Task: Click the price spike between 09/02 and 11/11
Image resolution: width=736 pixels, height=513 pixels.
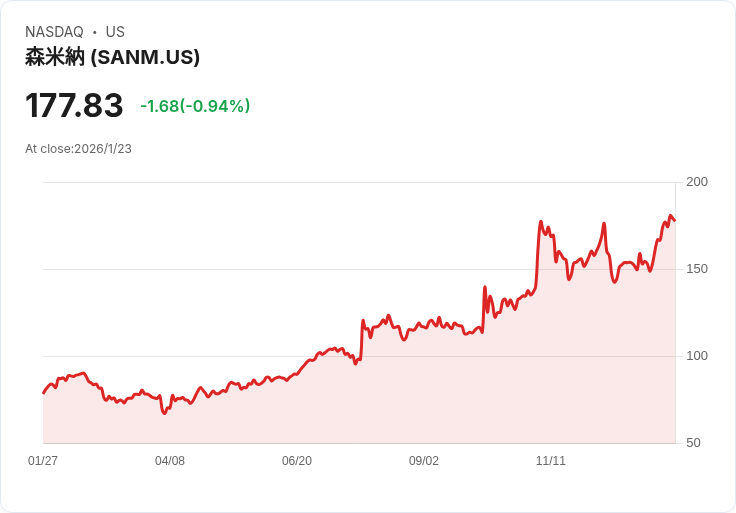Action: click(485, 288)
